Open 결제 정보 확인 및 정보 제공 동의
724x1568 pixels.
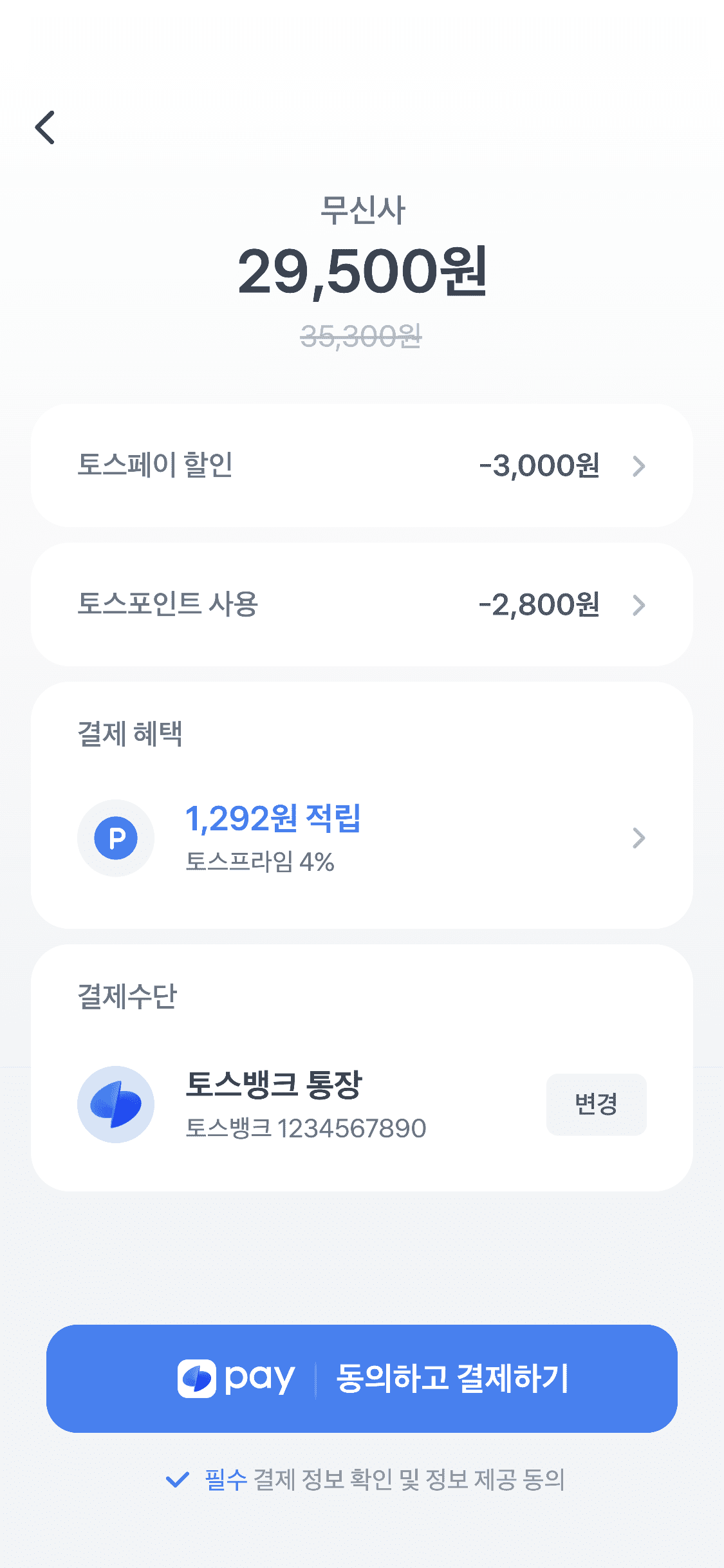coord(409,1479)
